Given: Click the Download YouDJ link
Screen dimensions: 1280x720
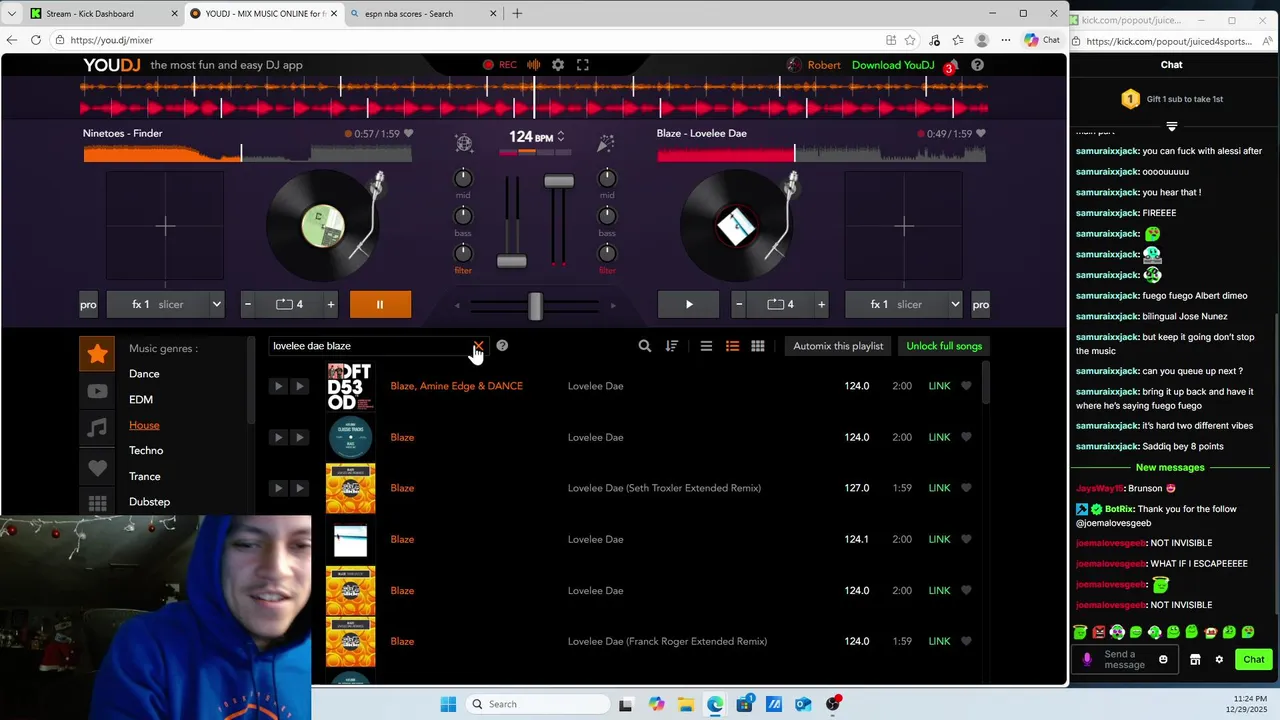Looking at the screenshot, I should click(893, 65).
